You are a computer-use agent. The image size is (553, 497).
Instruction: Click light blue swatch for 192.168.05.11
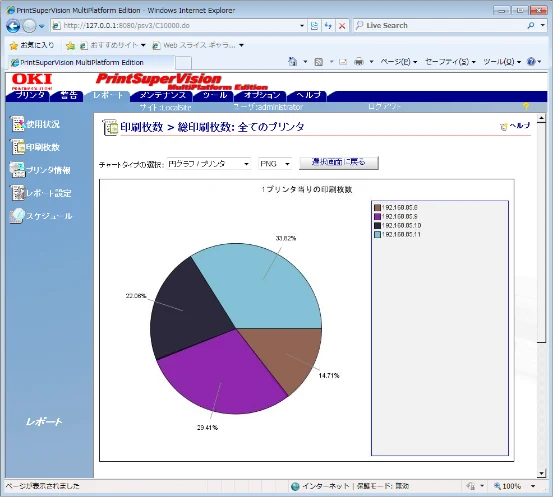377,235
